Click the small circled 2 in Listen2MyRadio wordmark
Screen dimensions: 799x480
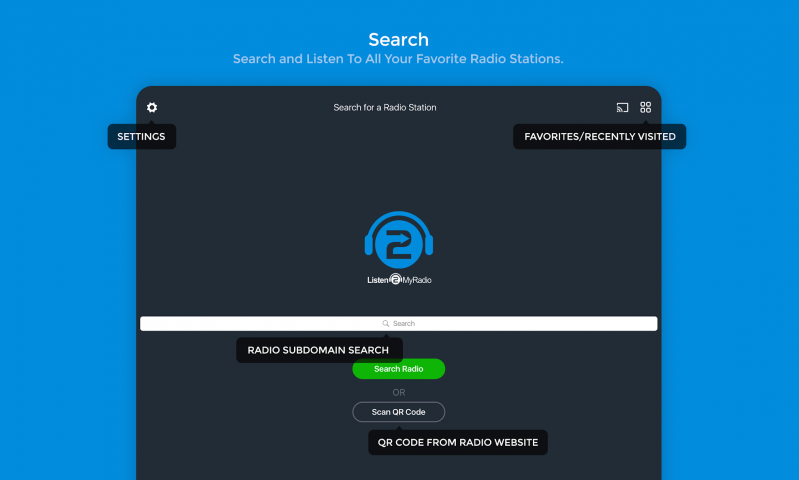tap(395, 279)
